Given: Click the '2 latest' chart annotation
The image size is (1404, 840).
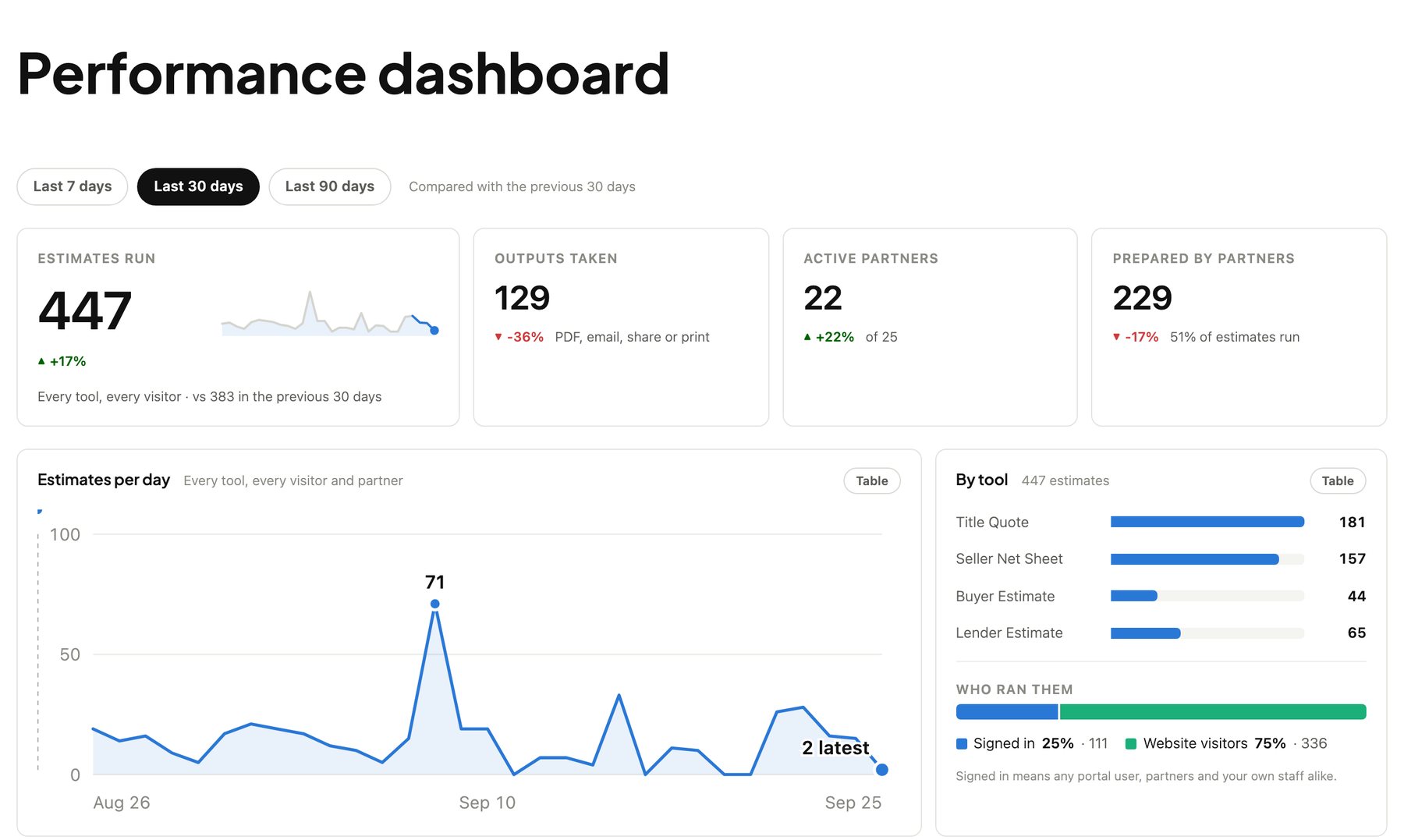Looking at the screenshot, I should (835, 748).
